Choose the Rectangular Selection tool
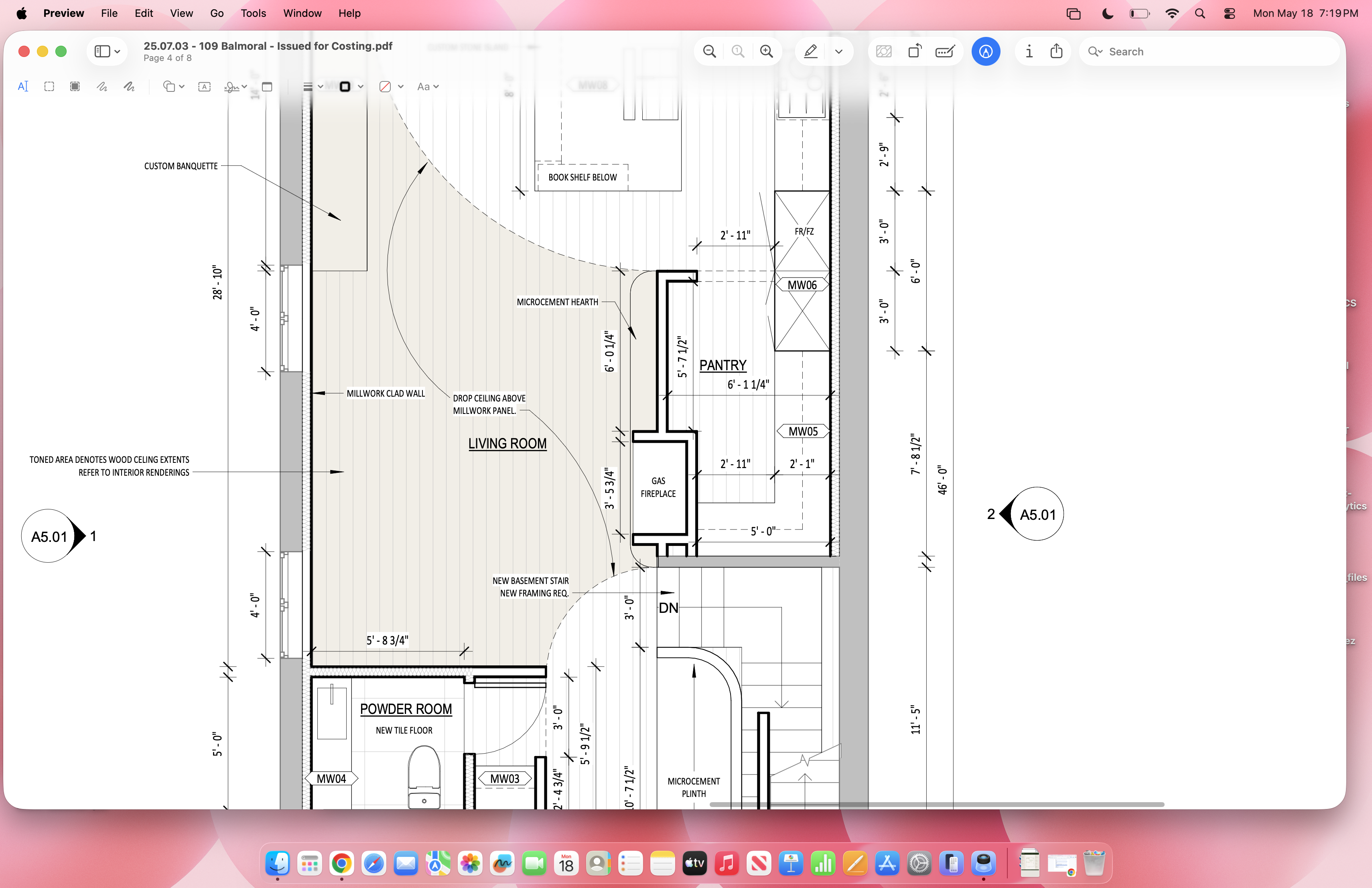 coord(49,87)
